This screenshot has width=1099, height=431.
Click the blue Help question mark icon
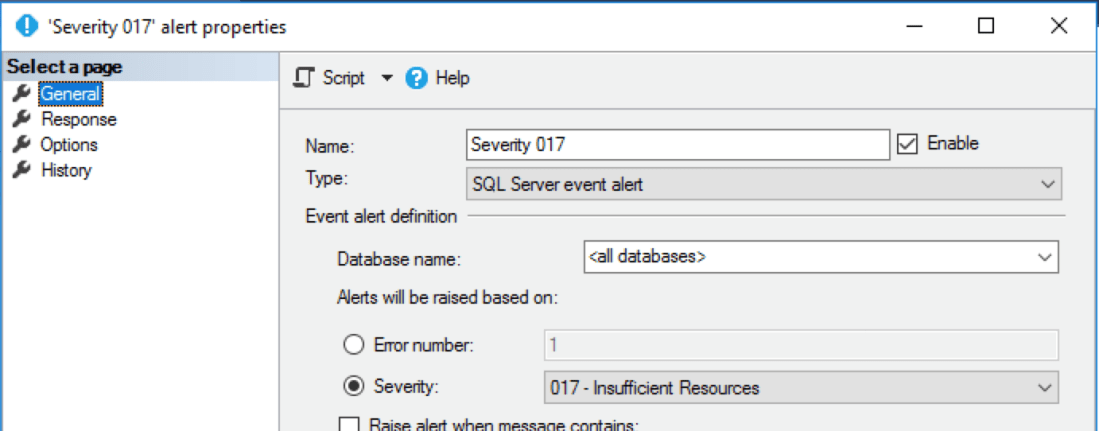click(x=417, y=78)
